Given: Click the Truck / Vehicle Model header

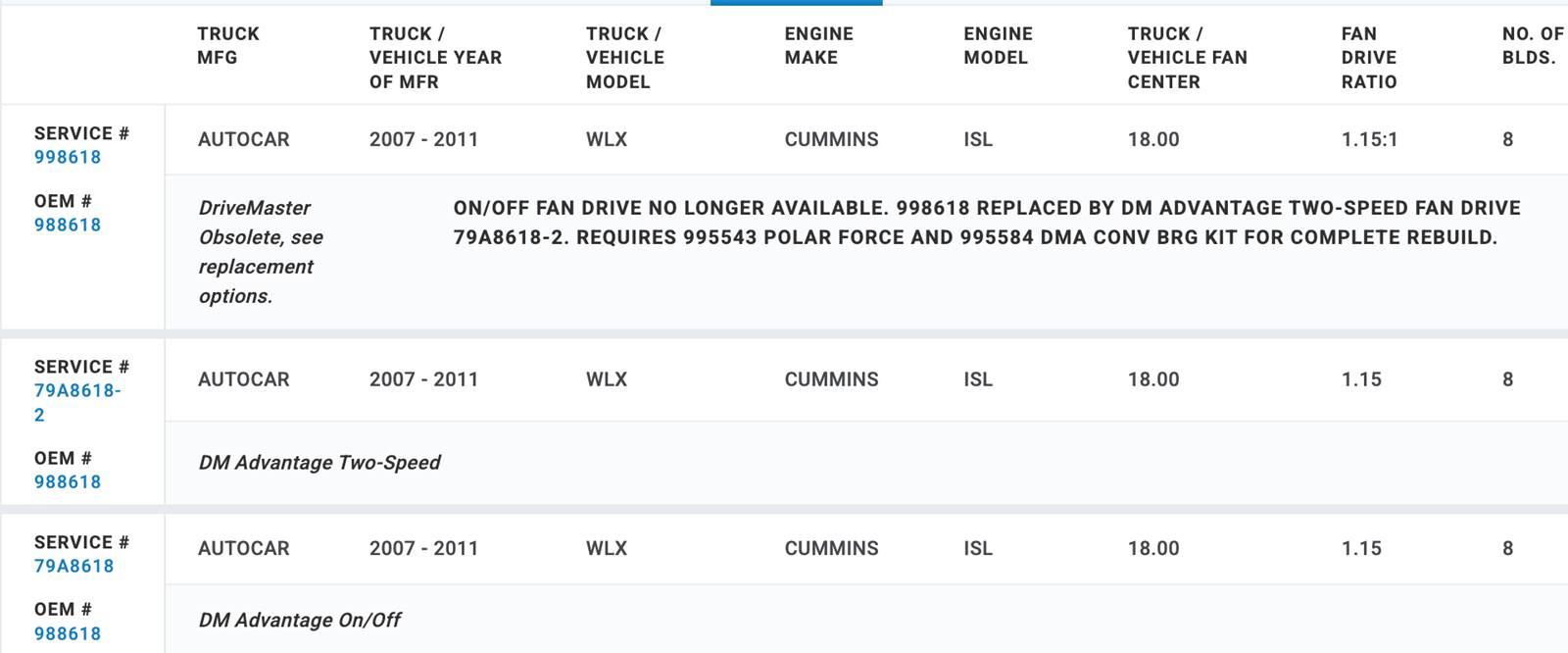Looking at the screenshot, I should 625,58.
